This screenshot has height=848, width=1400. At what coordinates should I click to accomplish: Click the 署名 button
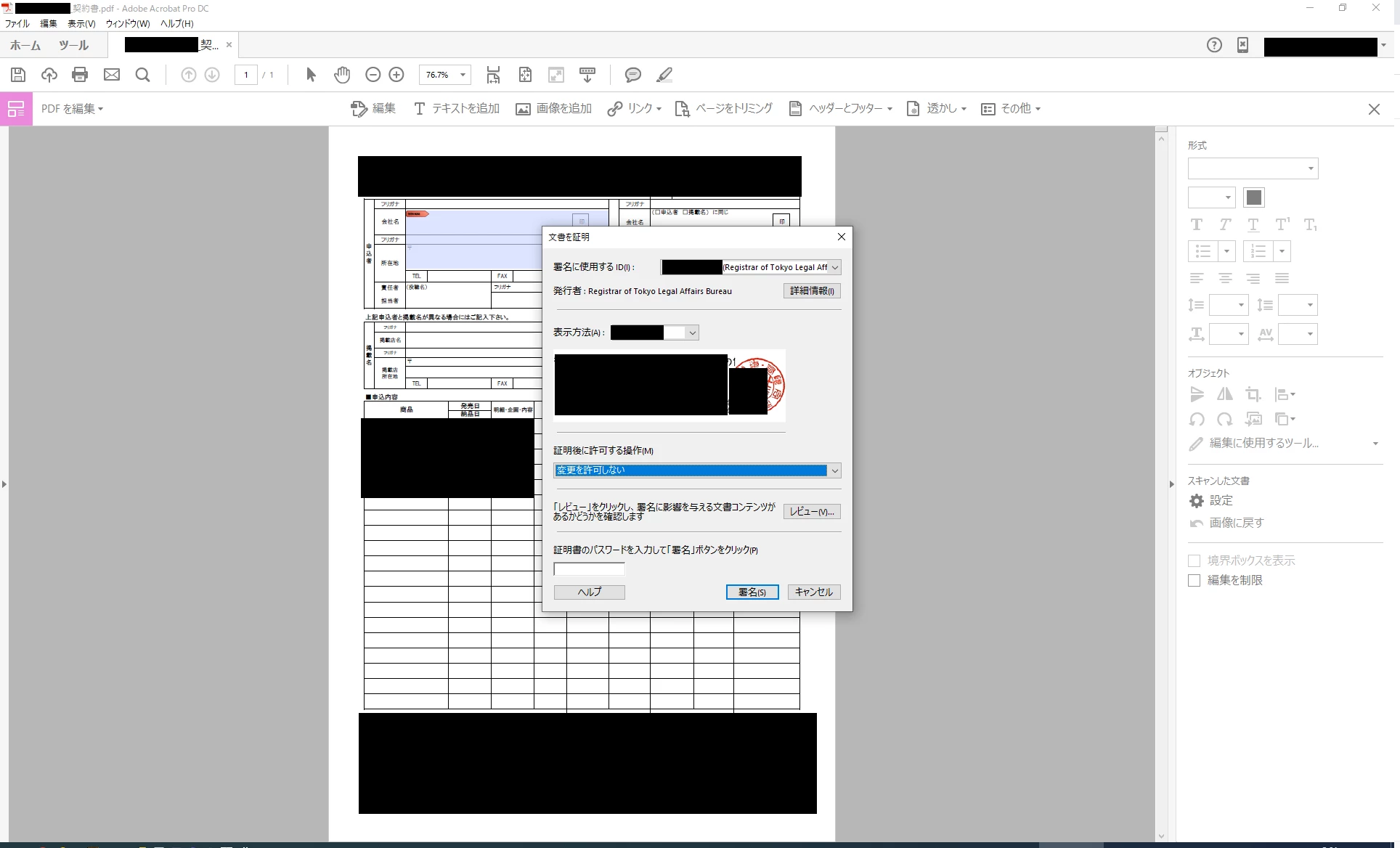point(752,592)
